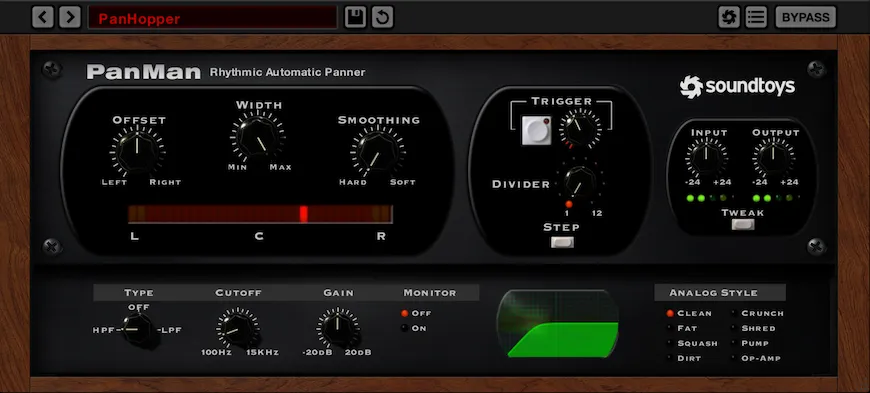The width and height of the screenshot is (870, 393).
Task: Click the Trigger threshold knob
Action: 580,128
